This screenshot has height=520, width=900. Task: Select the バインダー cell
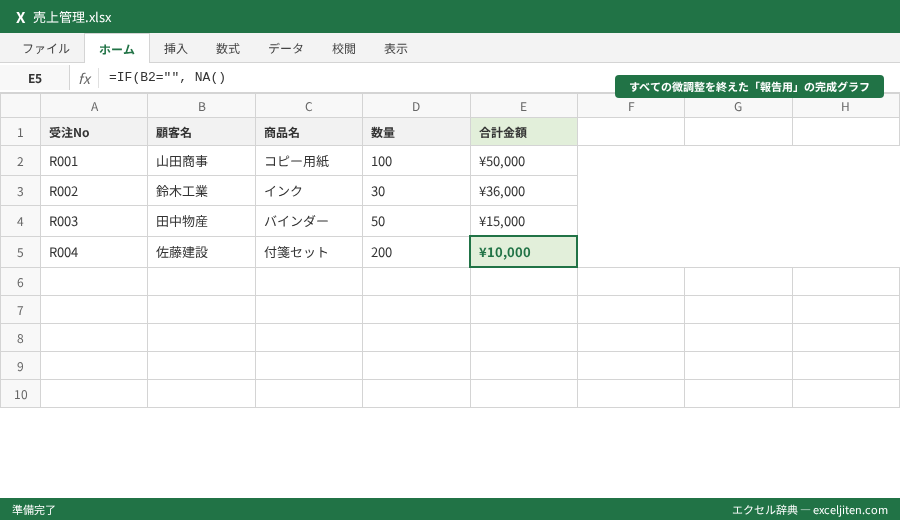pos(309,221)
